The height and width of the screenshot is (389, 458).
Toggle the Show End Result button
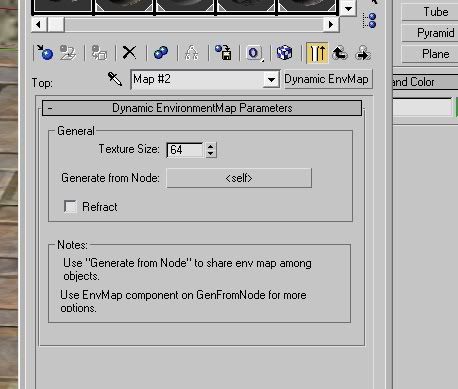317,53
